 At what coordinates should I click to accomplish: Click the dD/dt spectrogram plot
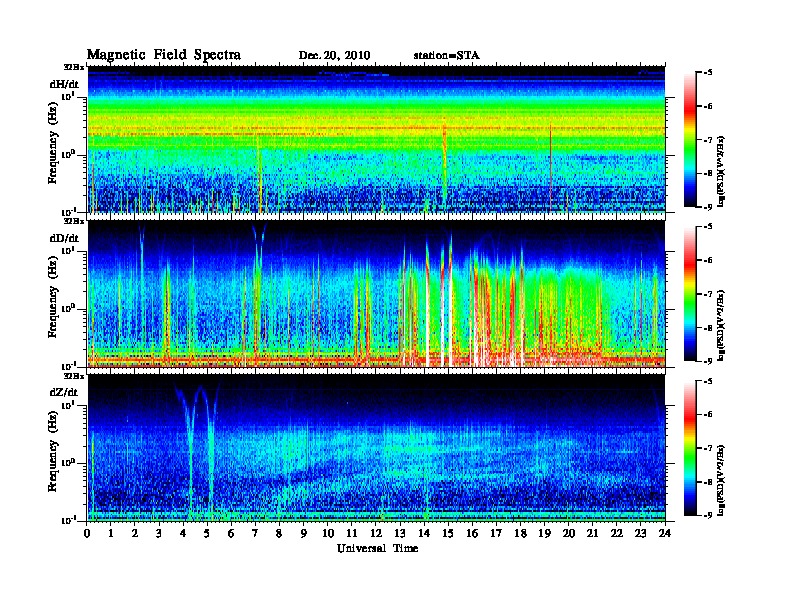[x=376, y=293]
